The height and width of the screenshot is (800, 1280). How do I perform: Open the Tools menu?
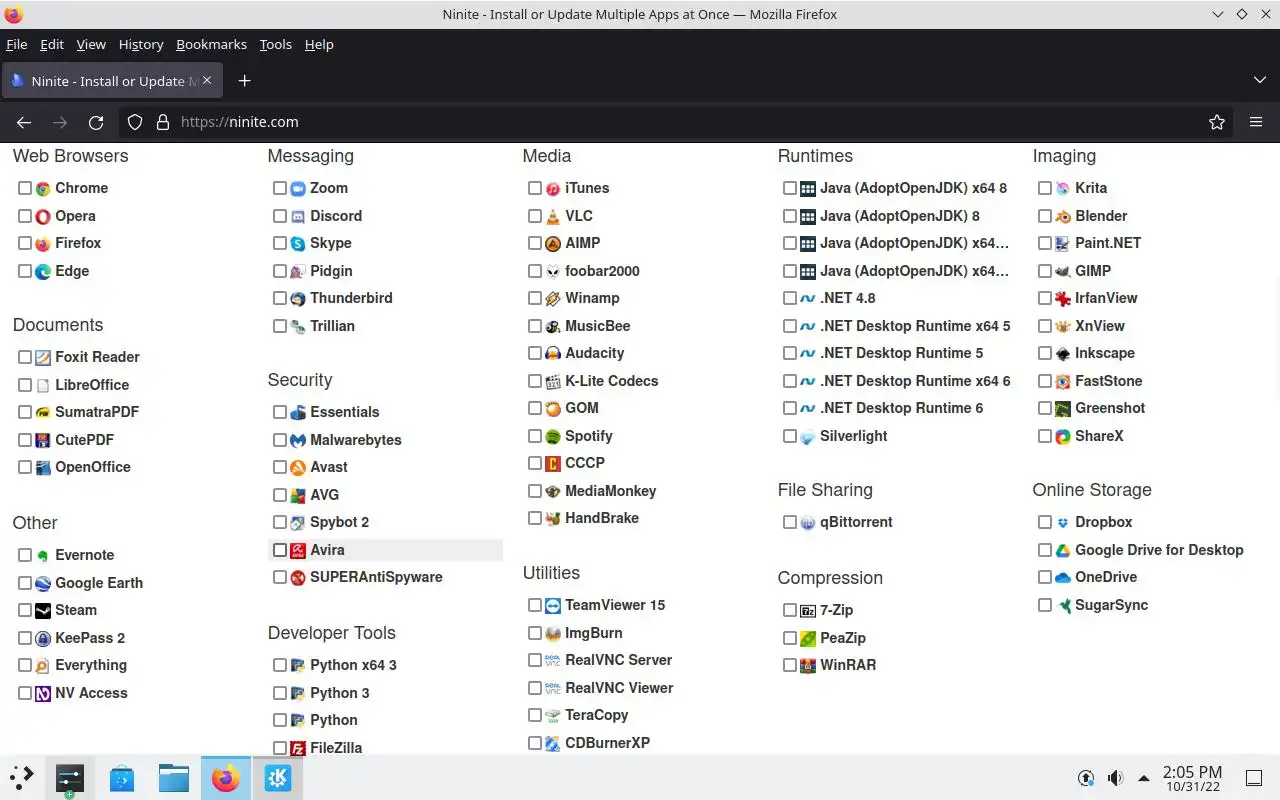[276, 44]
